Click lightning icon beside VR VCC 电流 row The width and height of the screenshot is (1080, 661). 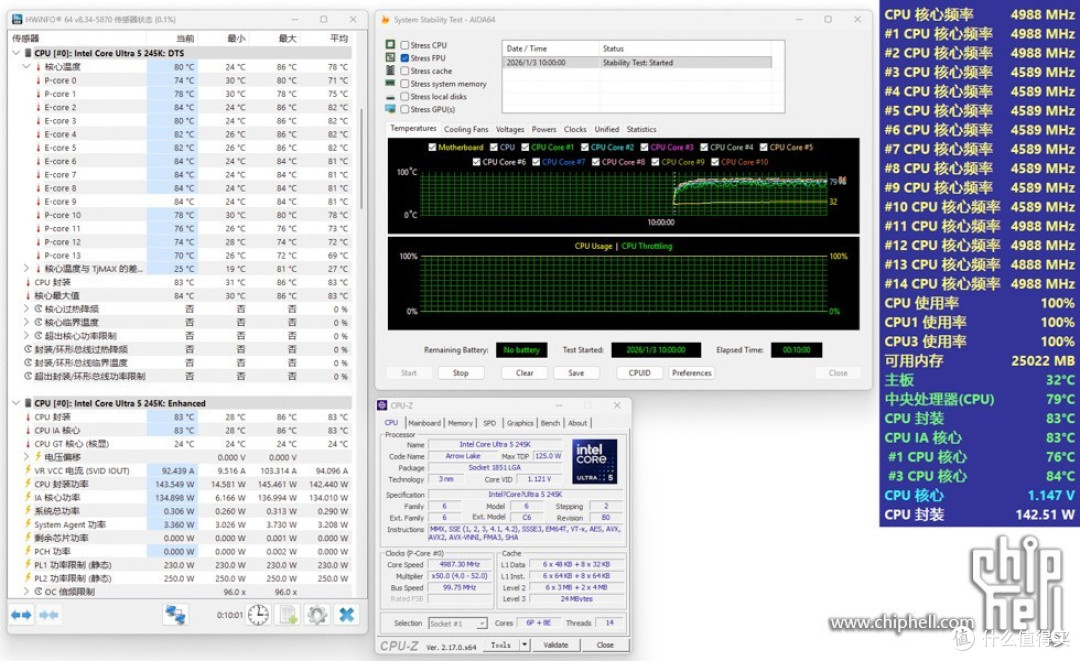[x=28, y=471]
